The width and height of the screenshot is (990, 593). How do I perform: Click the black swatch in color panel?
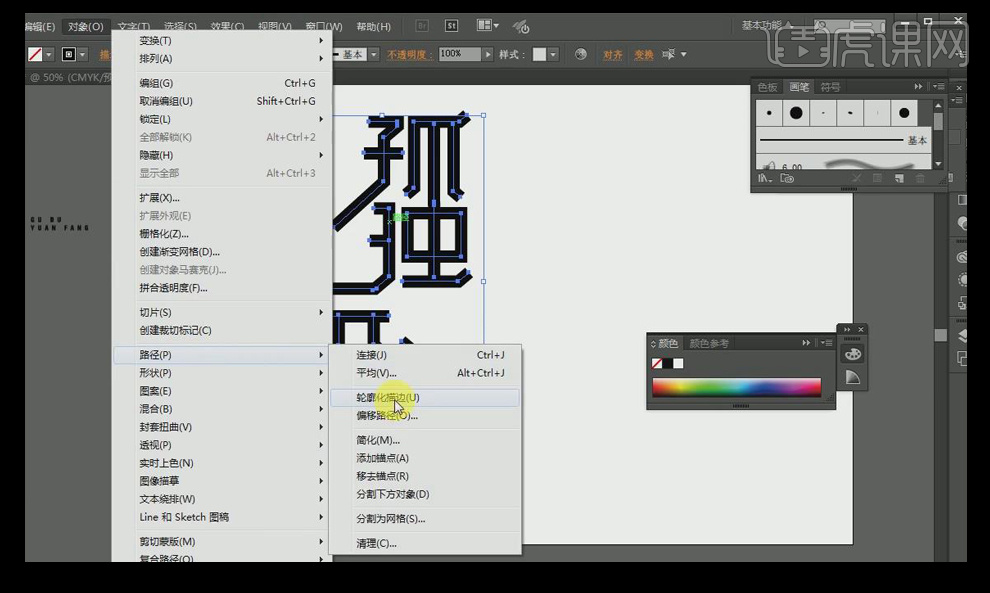(x=667, y=363)
